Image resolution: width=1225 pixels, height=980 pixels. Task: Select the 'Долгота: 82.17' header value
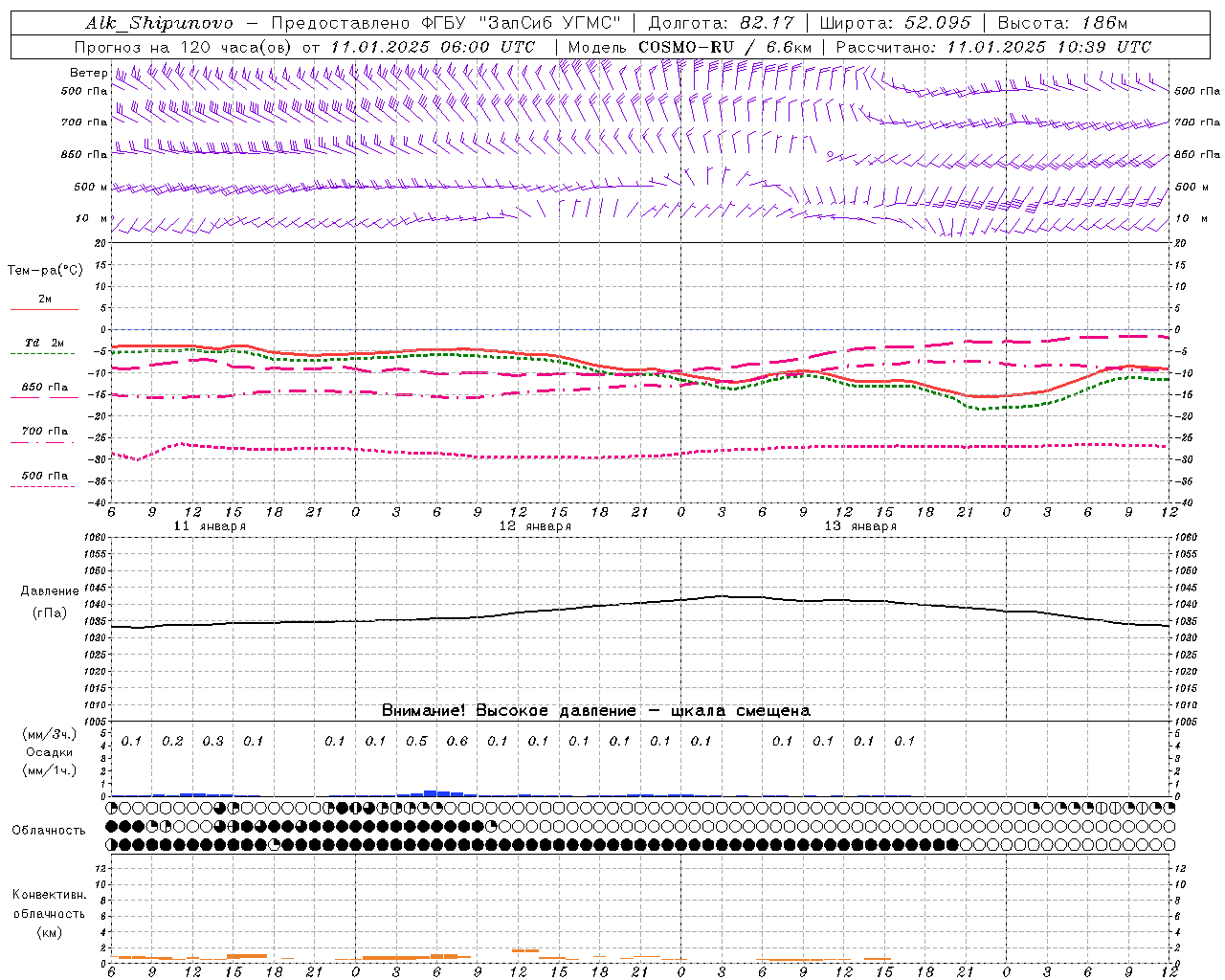click(x=721, y=23)
